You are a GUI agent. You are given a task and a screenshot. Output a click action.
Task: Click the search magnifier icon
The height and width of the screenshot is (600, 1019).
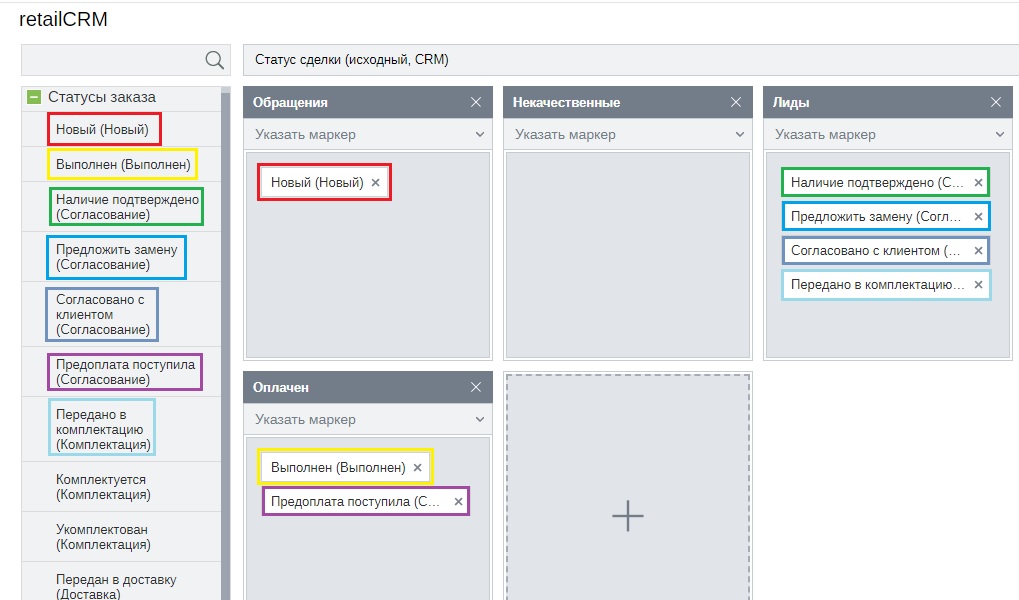tap(213, 59)
